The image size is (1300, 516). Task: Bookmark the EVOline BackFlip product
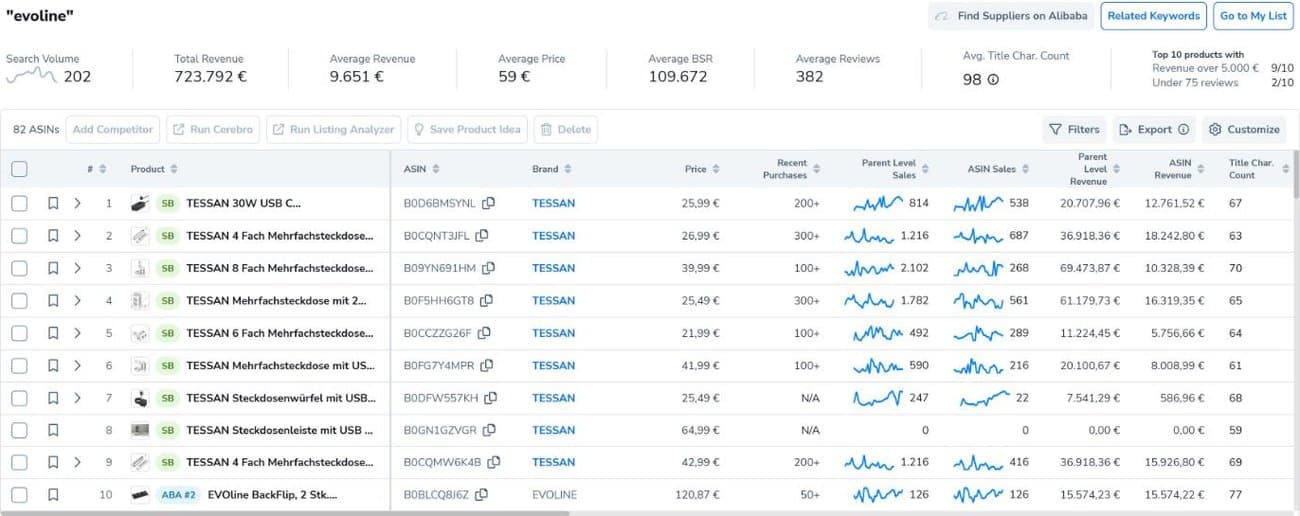[53, 495]
